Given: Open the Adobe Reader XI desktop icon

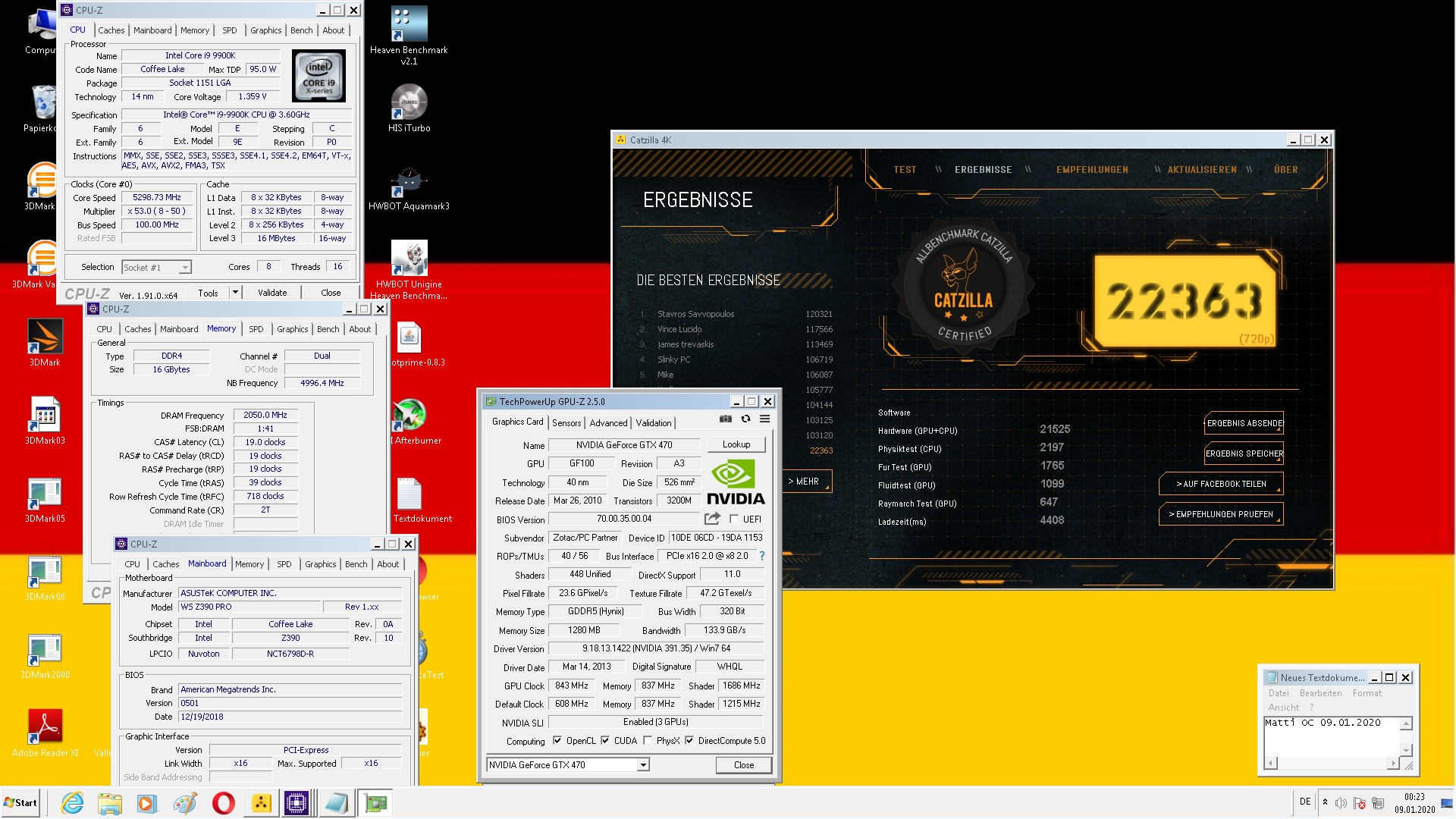Looking at the screenshot, I should (45, 733).
